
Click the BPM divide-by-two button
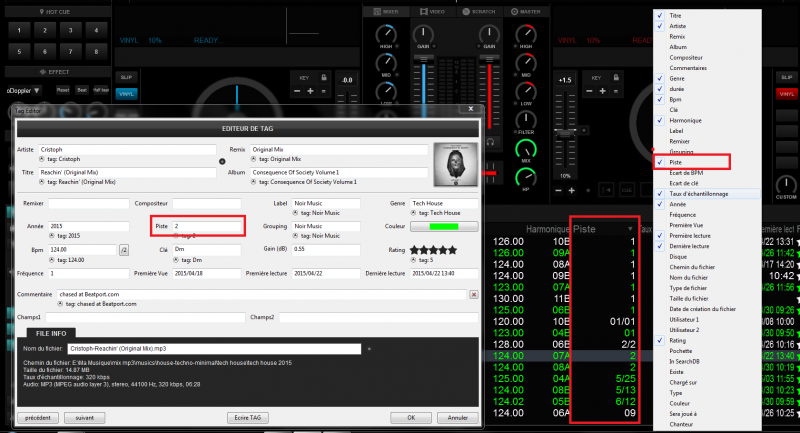coord(124,249)
